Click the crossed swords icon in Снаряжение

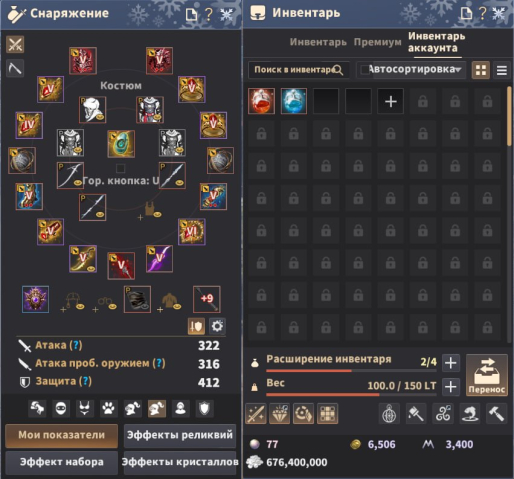15,44
